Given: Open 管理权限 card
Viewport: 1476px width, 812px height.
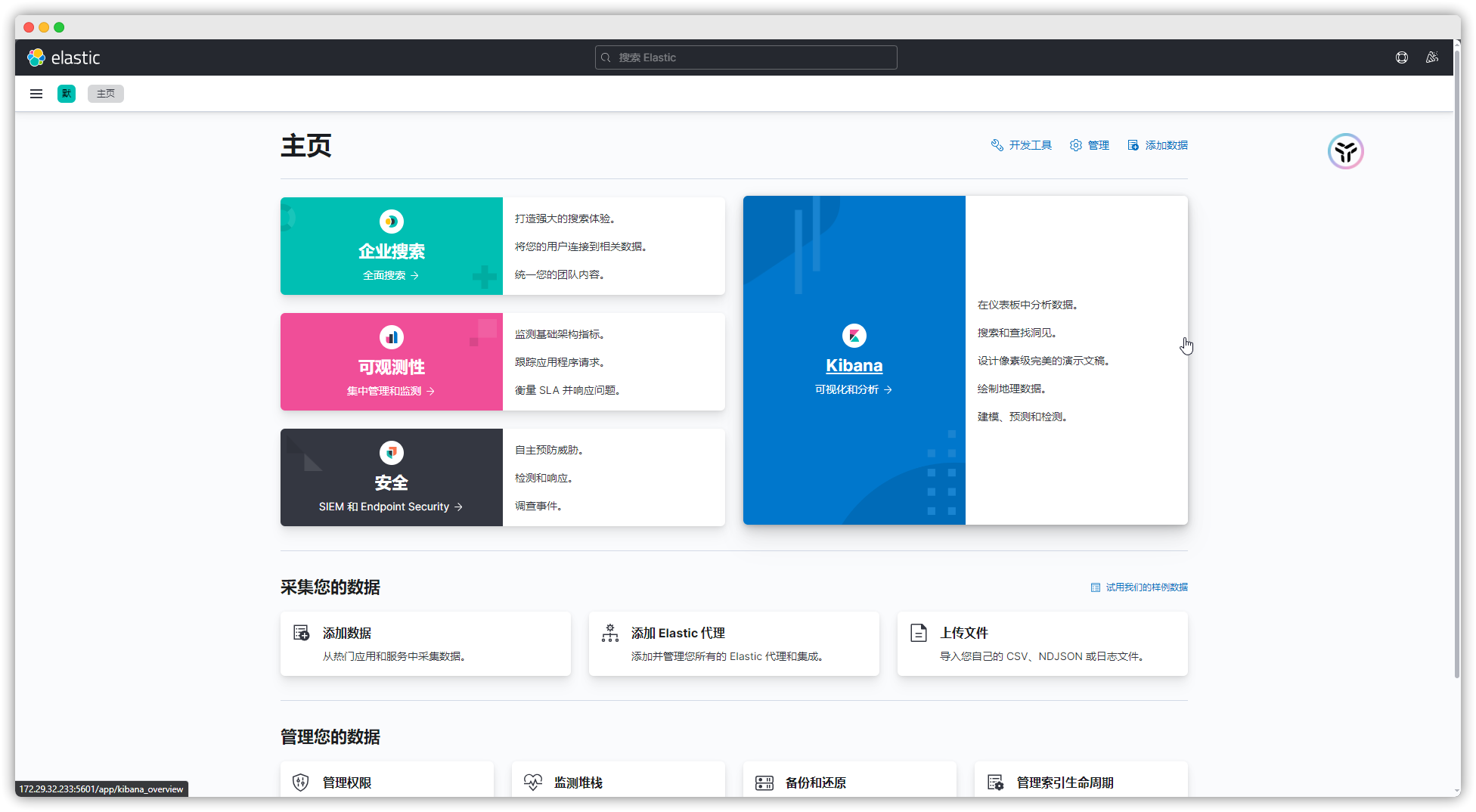Looking at the screenshot, I should [x=387, y=779].
